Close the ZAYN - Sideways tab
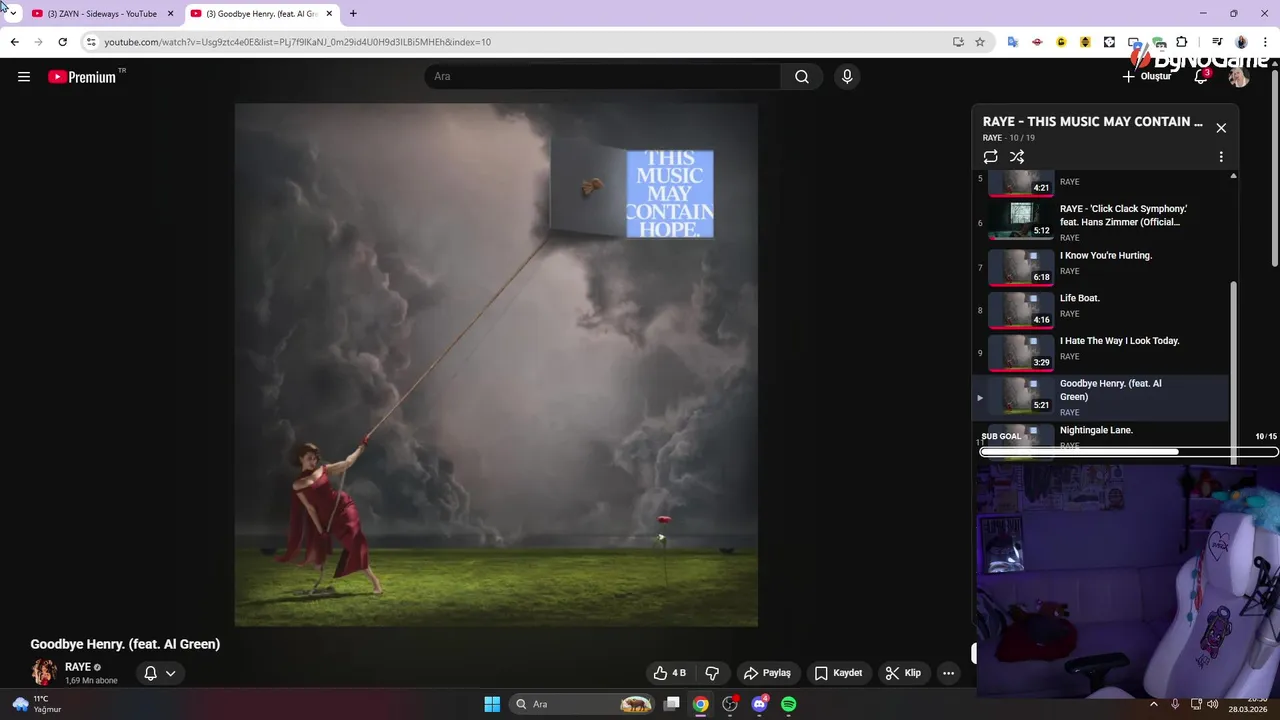1280x720 pixels. point(170,14)
